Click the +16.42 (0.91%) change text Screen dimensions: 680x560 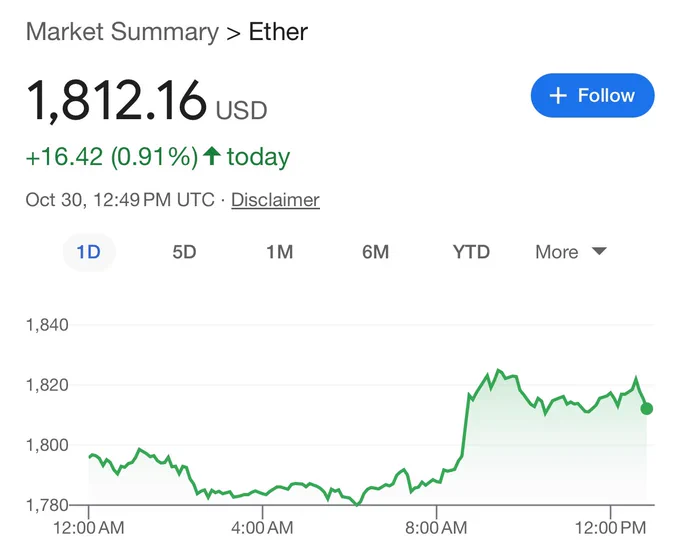[x=112, y=156]
